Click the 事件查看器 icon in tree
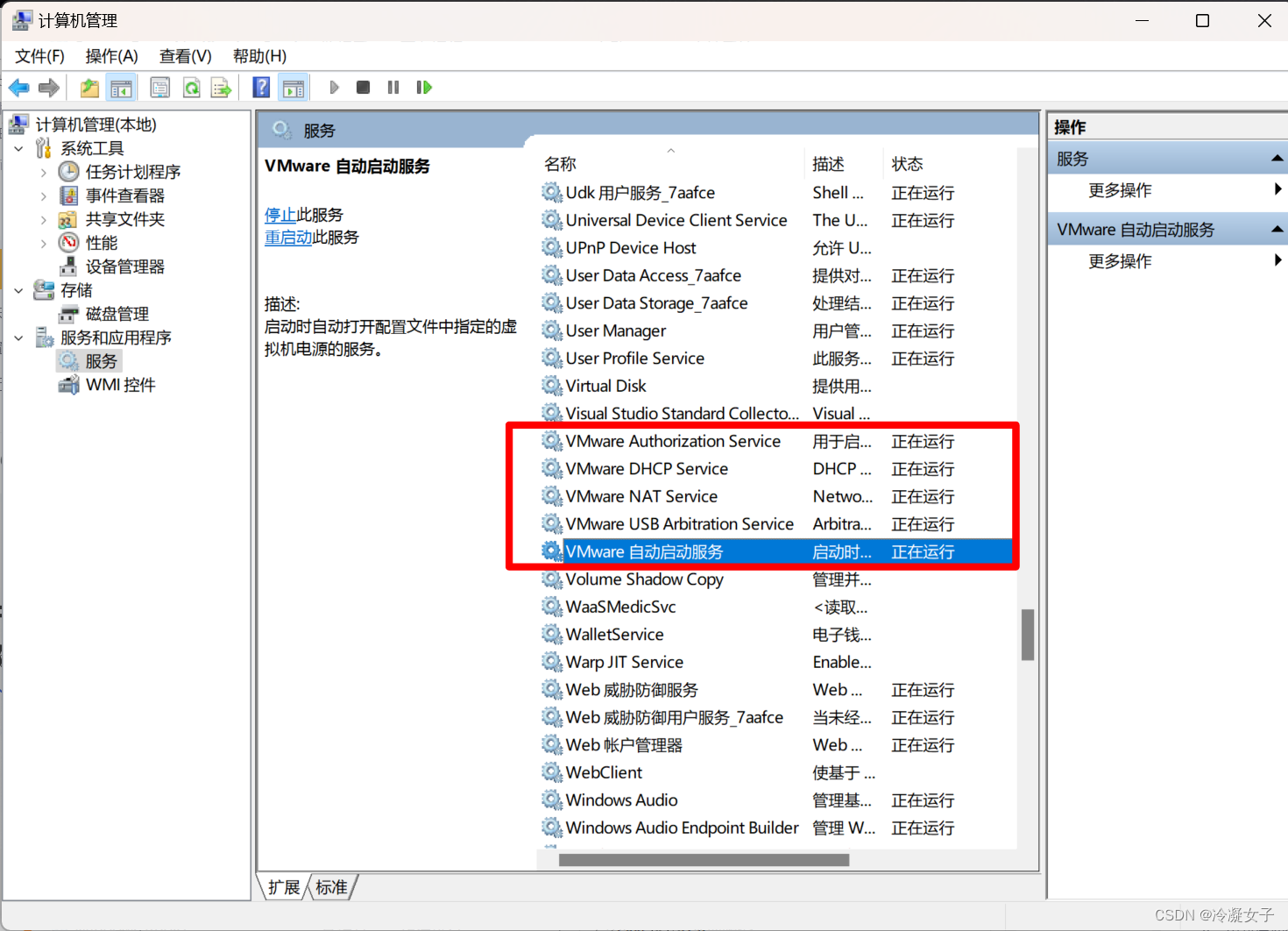The width and height of the screenshot is (1288, 931). click(x=68, y=195)
